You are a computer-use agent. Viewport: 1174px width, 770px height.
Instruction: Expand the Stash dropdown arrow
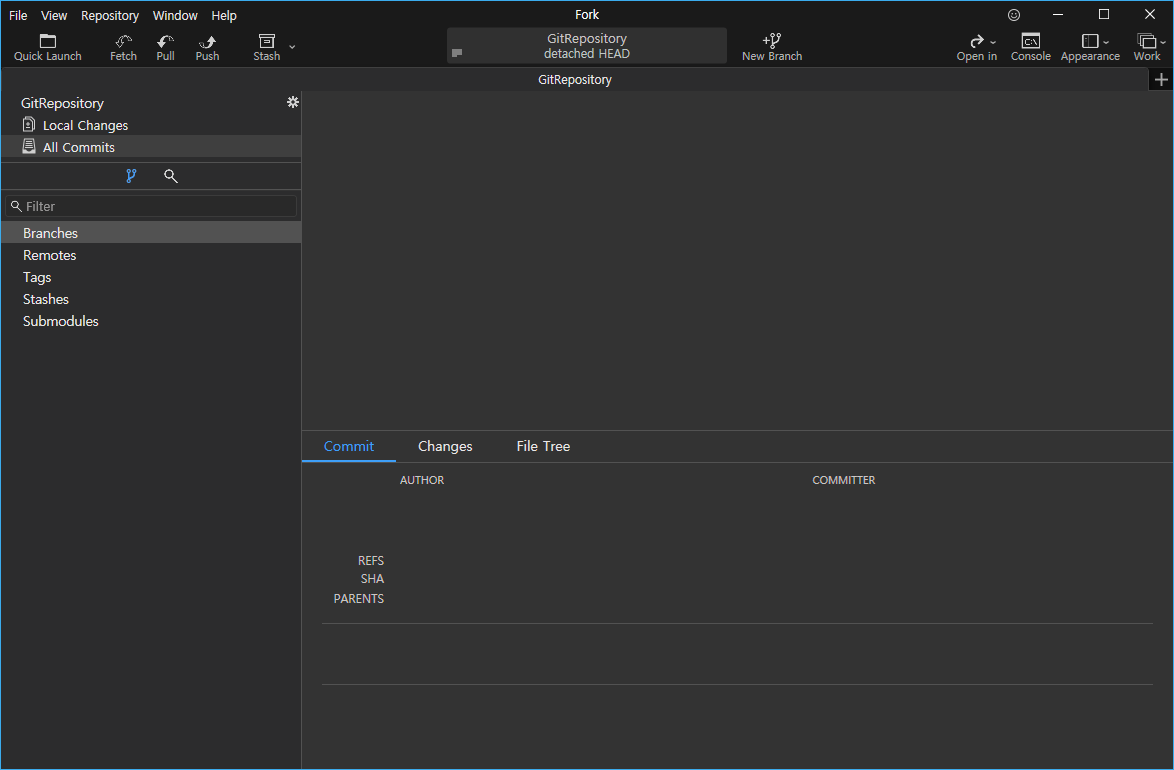(292, 46)
